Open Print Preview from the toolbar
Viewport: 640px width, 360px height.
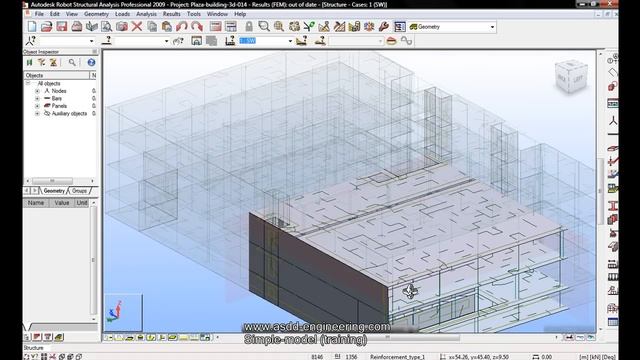pos(107,27)
